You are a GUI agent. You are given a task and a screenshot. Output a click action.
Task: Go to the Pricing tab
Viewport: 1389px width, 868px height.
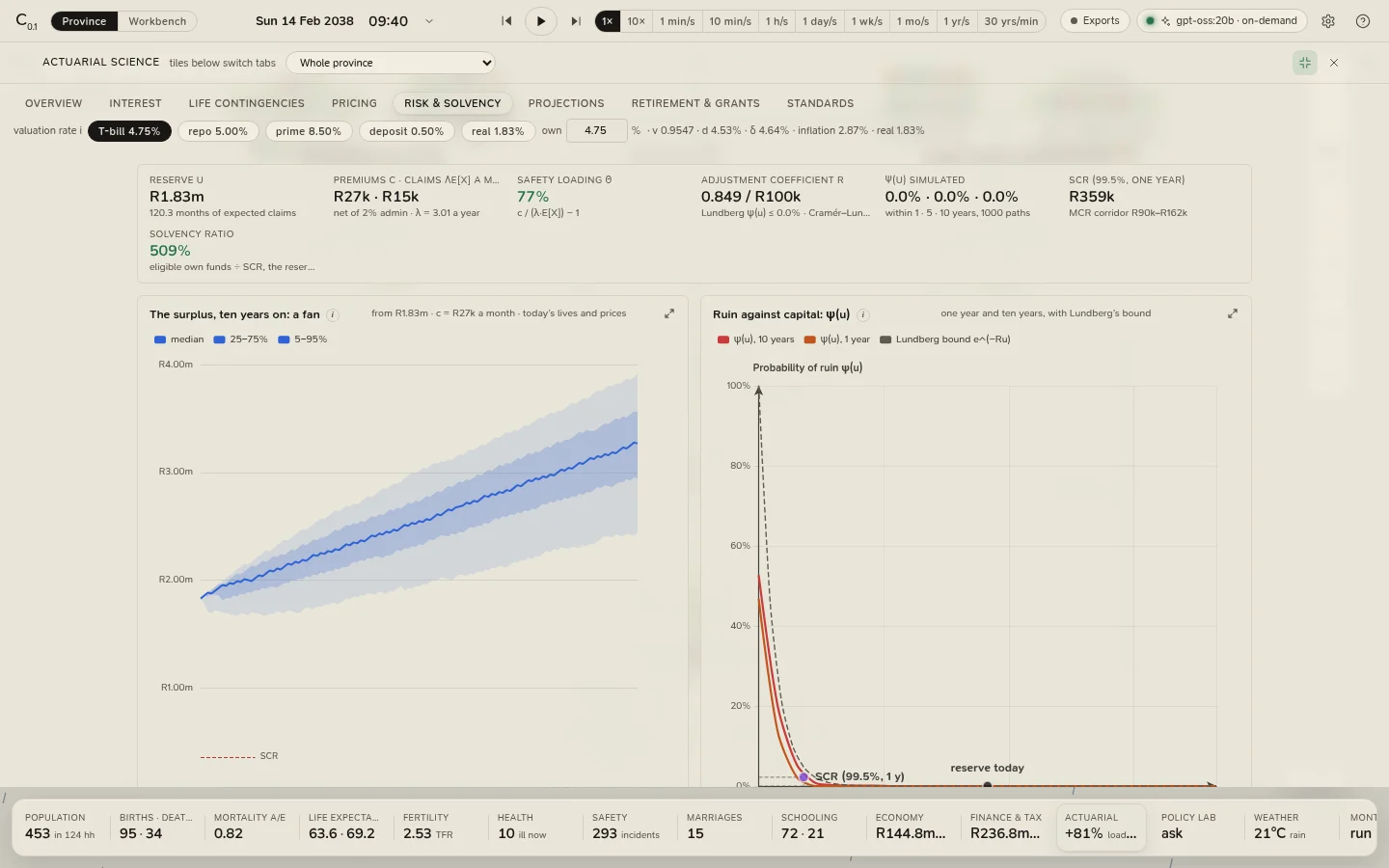point(354,103)
